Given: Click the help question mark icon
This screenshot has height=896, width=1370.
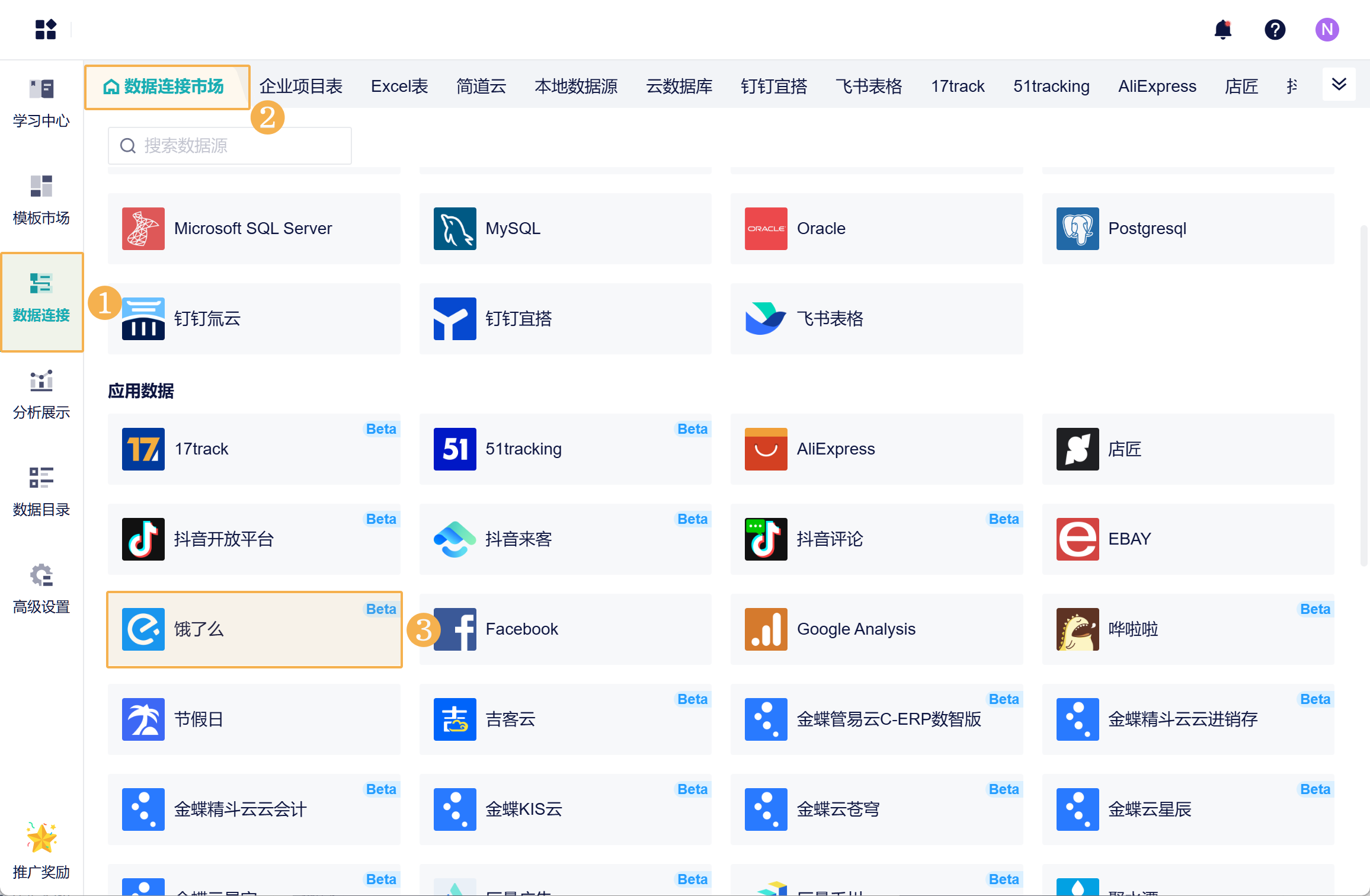Looking at the screenshot, I should 1275,30.
